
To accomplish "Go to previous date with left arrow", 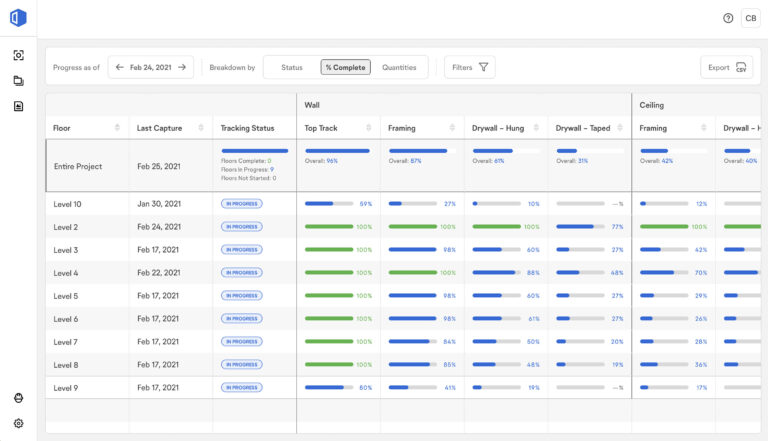I will coord(120,68).
